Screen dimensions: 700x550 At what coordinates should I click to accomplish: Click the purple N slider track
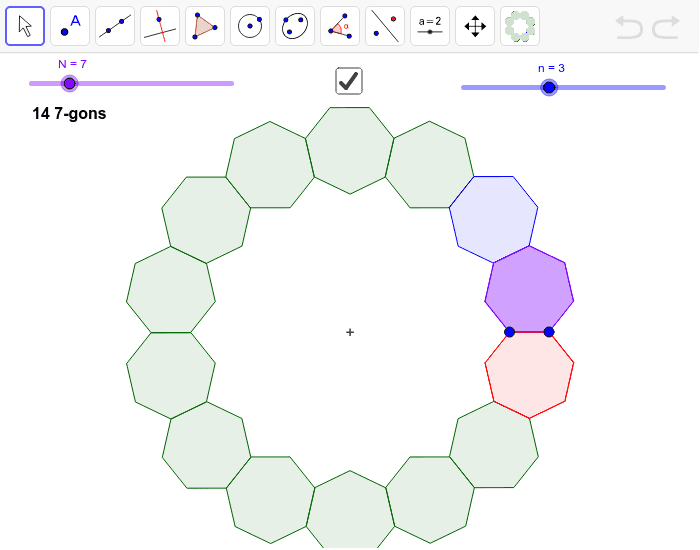(x=131, y=83)
